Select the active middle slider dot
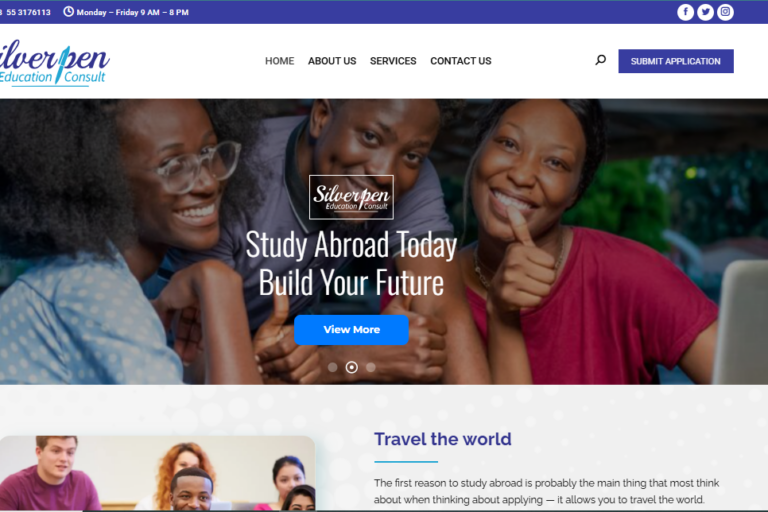Viewport: 768px width, 512px height. 351,367
